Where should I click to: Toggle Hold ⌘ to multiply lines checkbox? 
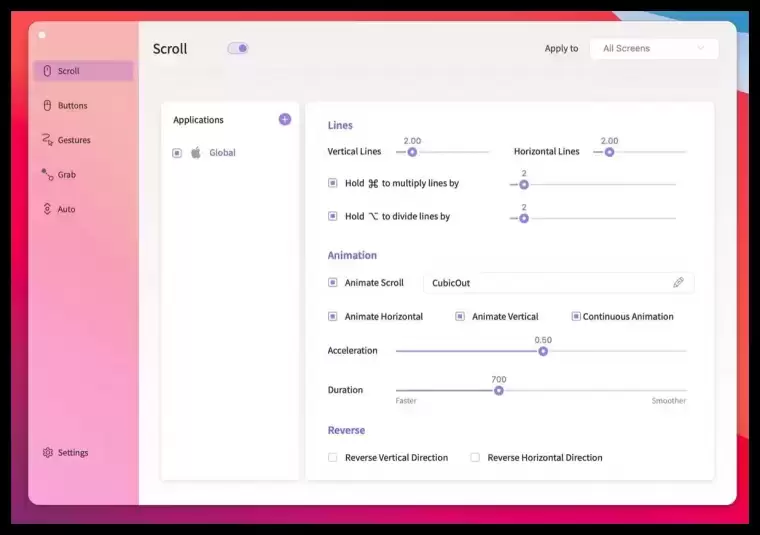click(x=332, y=183)
